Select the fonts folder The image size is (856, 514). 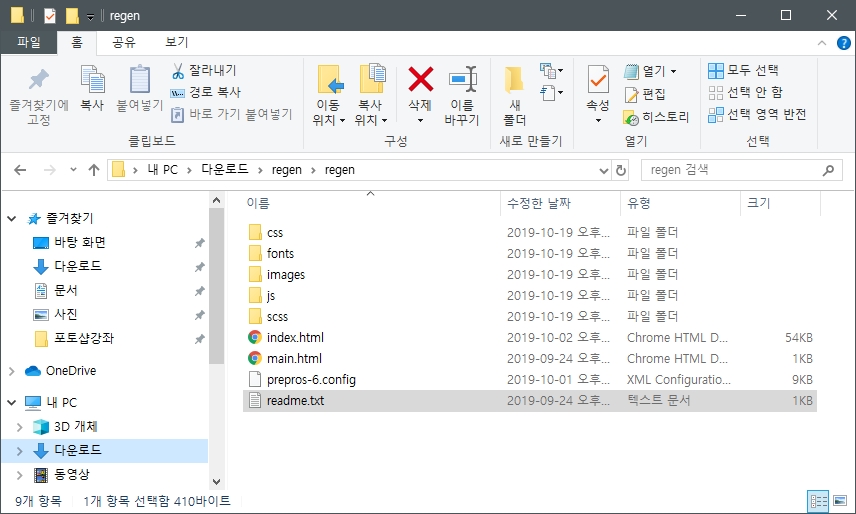(281, 254)
